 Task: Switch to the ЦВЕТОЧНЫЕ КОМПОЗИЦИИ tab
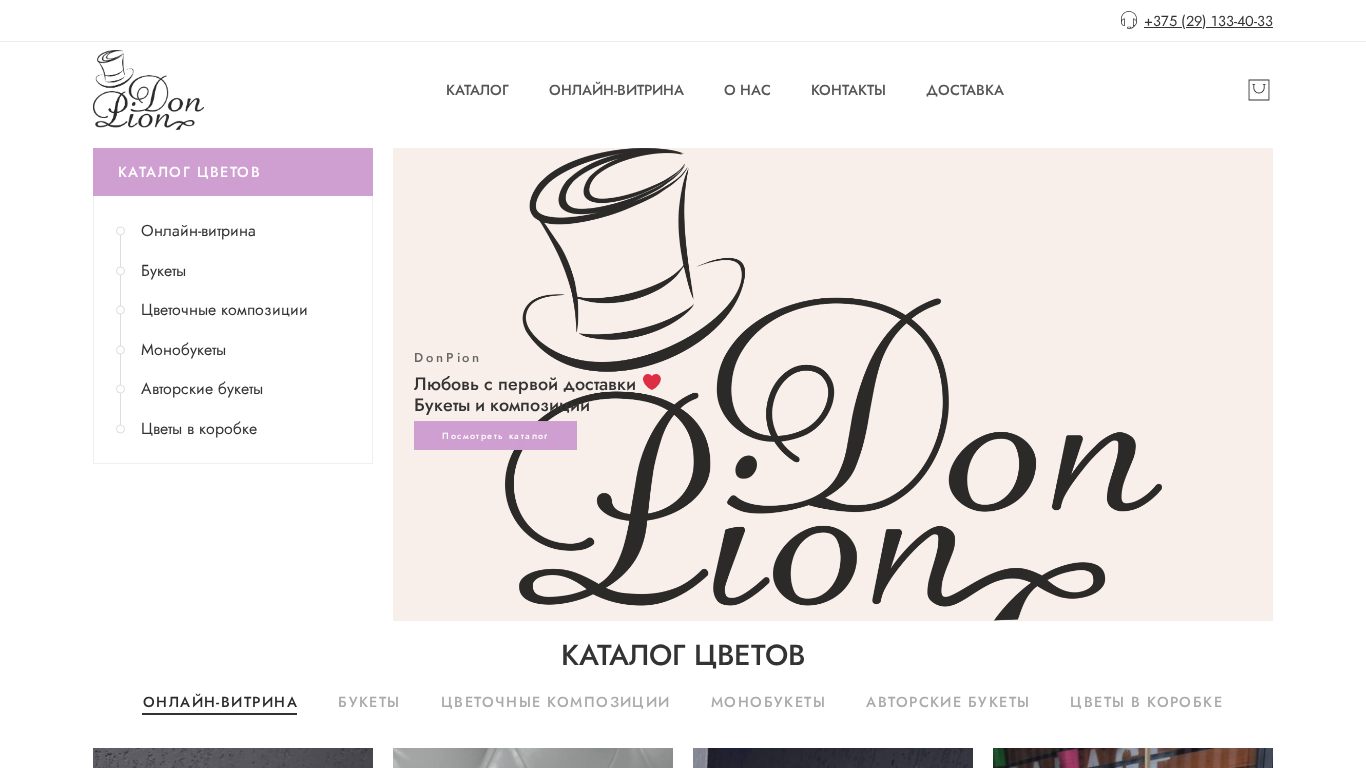555,702
